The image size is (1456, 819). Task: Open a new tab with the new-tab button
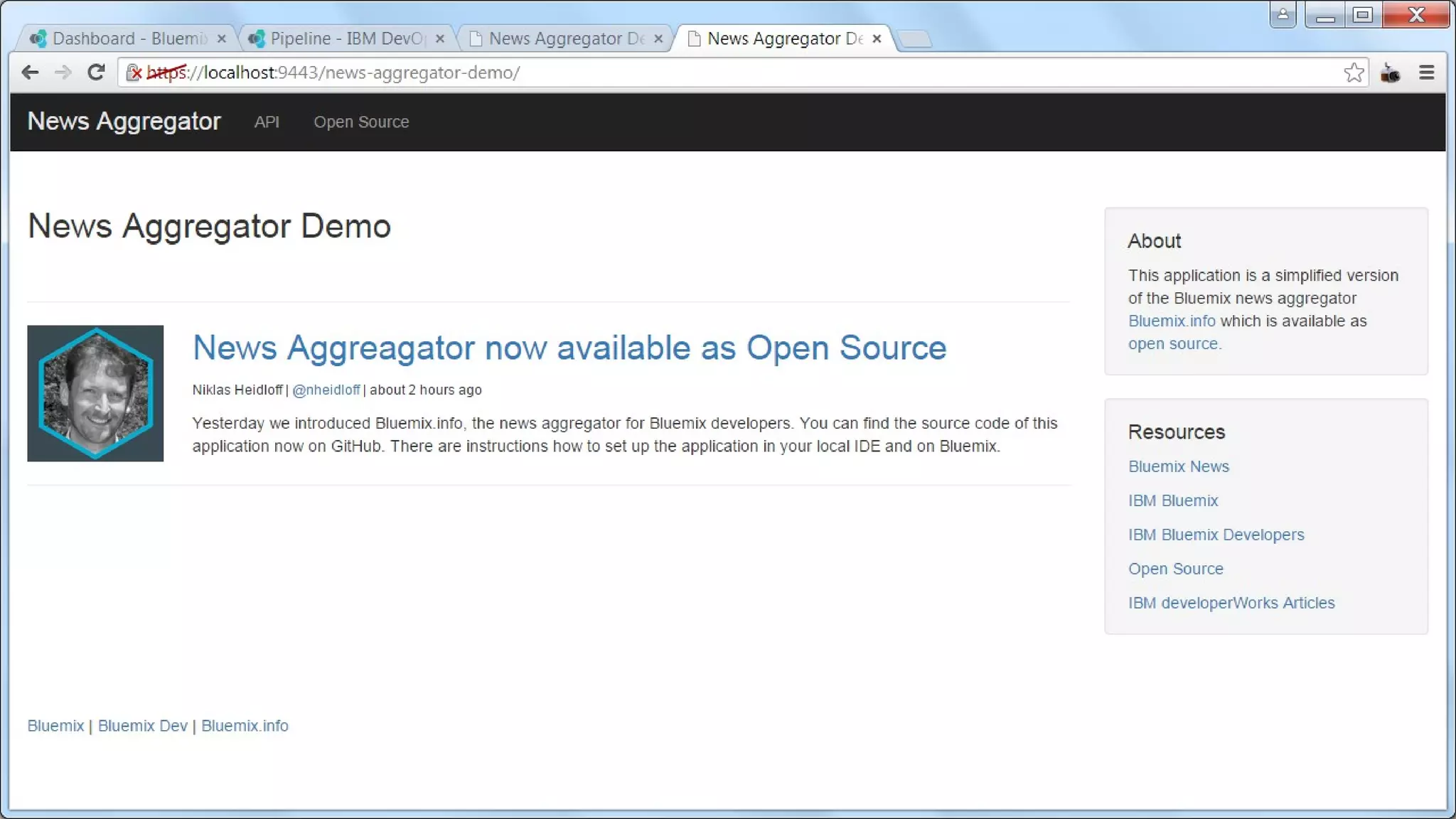click(x=915, y=39)
